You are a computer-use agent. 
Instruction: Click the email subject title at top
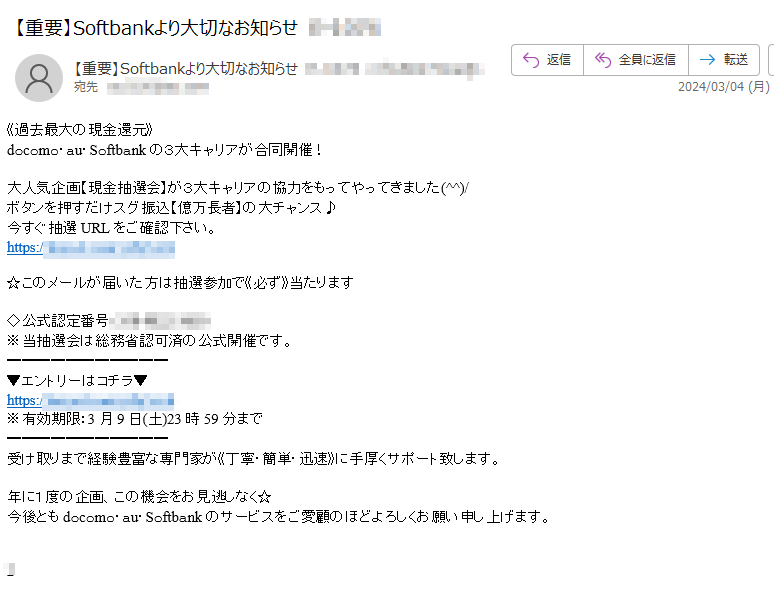(x=155, y=28)
